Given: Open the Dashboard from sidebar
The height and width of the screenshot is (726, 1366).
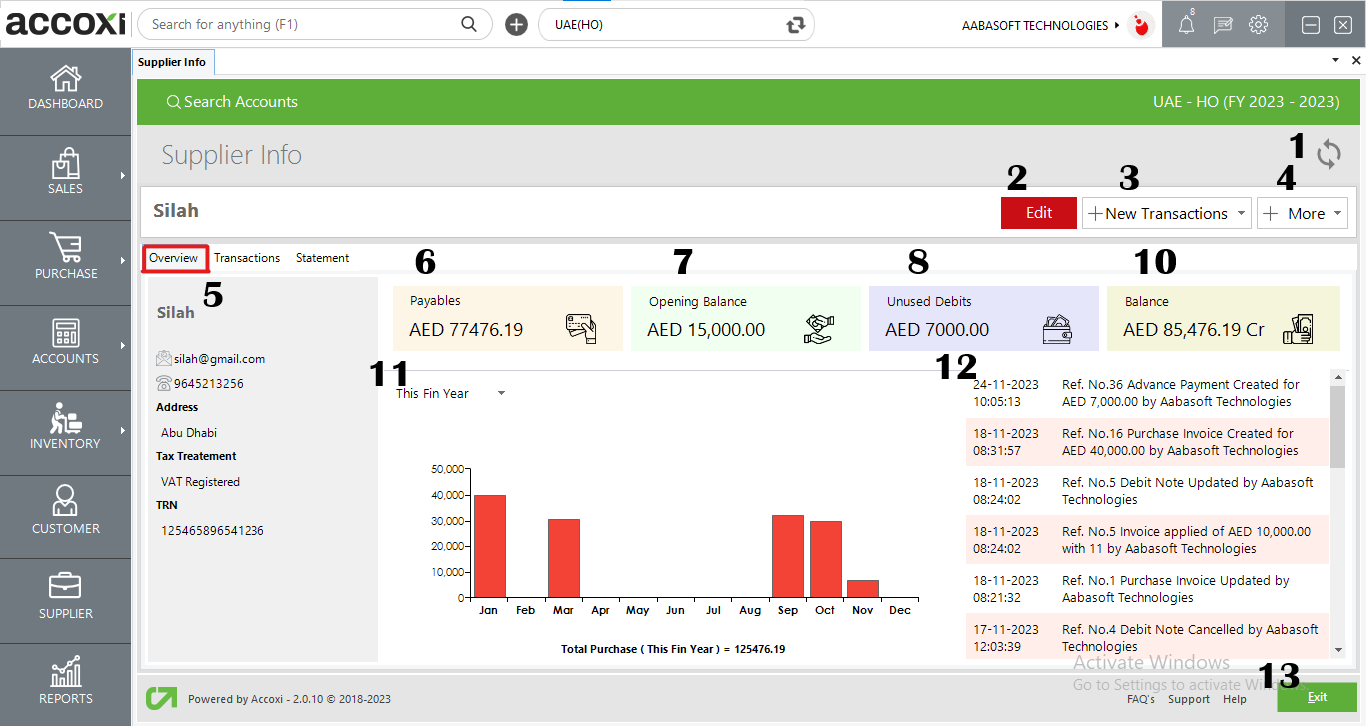Looking at the screenshot, I should pyautogui.click(x=65, y=88).
